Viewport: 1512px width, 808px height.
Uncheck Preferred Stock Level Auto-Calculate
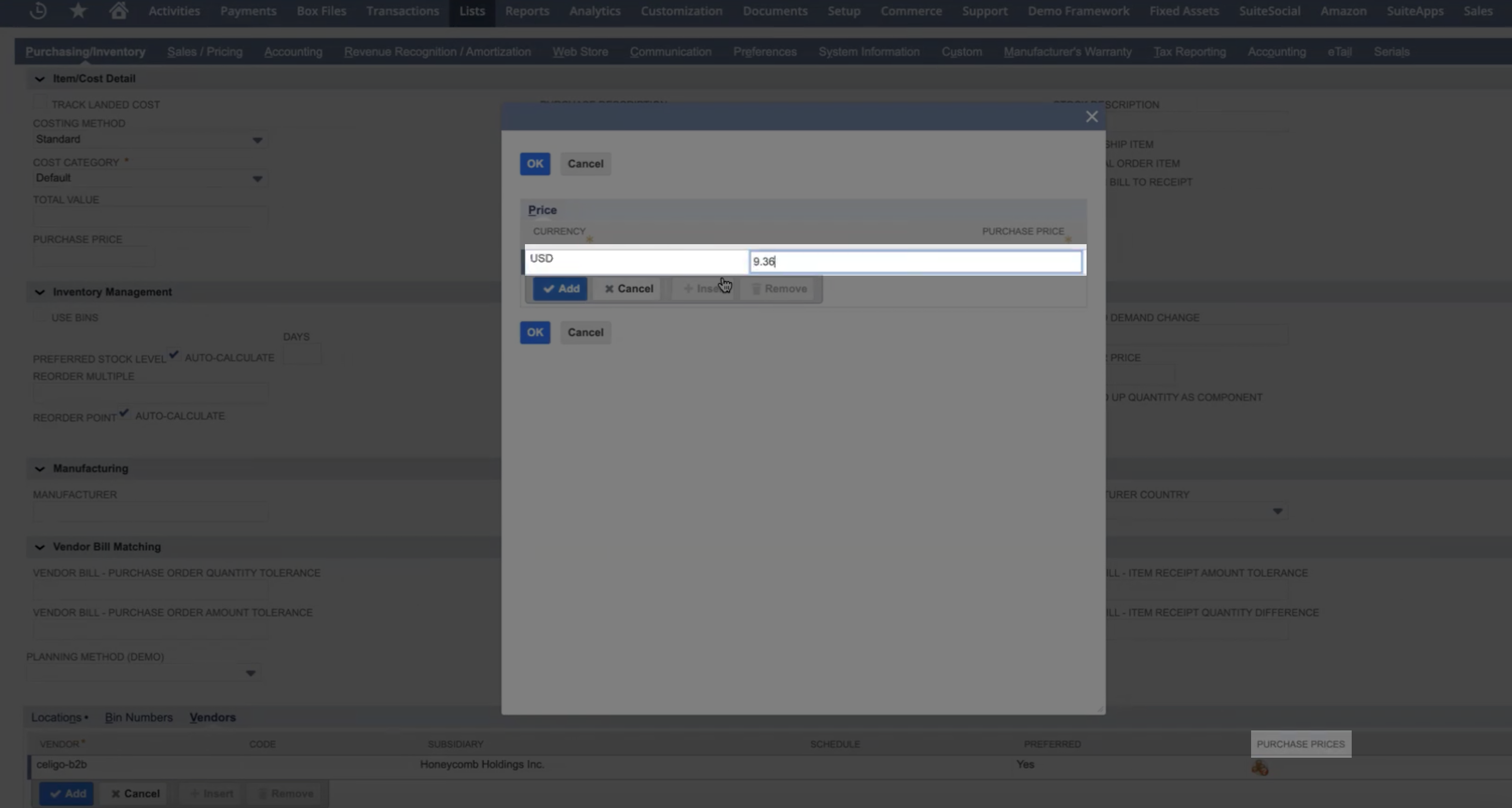pos(173,355)
